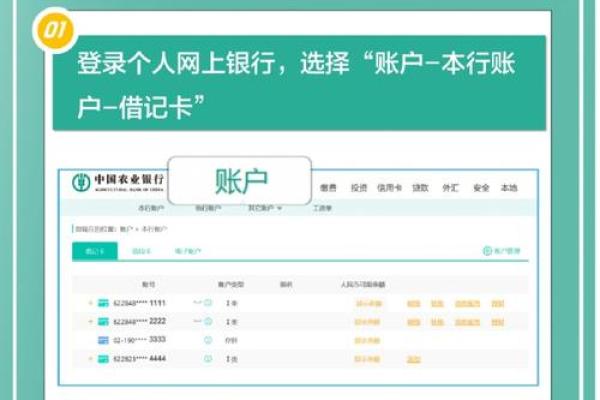Screen dimensions: 600x400
Task: Click the last action link in the 2222 row
Action: [497, 322]
